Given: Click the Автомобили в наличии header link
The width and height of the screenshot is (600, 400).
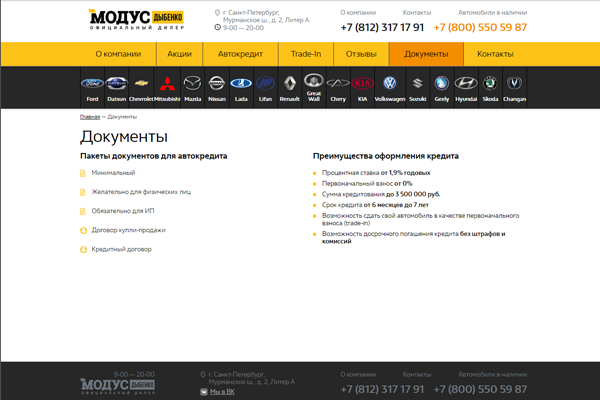Looking at the screenshot, I should [x=492, y=13].
